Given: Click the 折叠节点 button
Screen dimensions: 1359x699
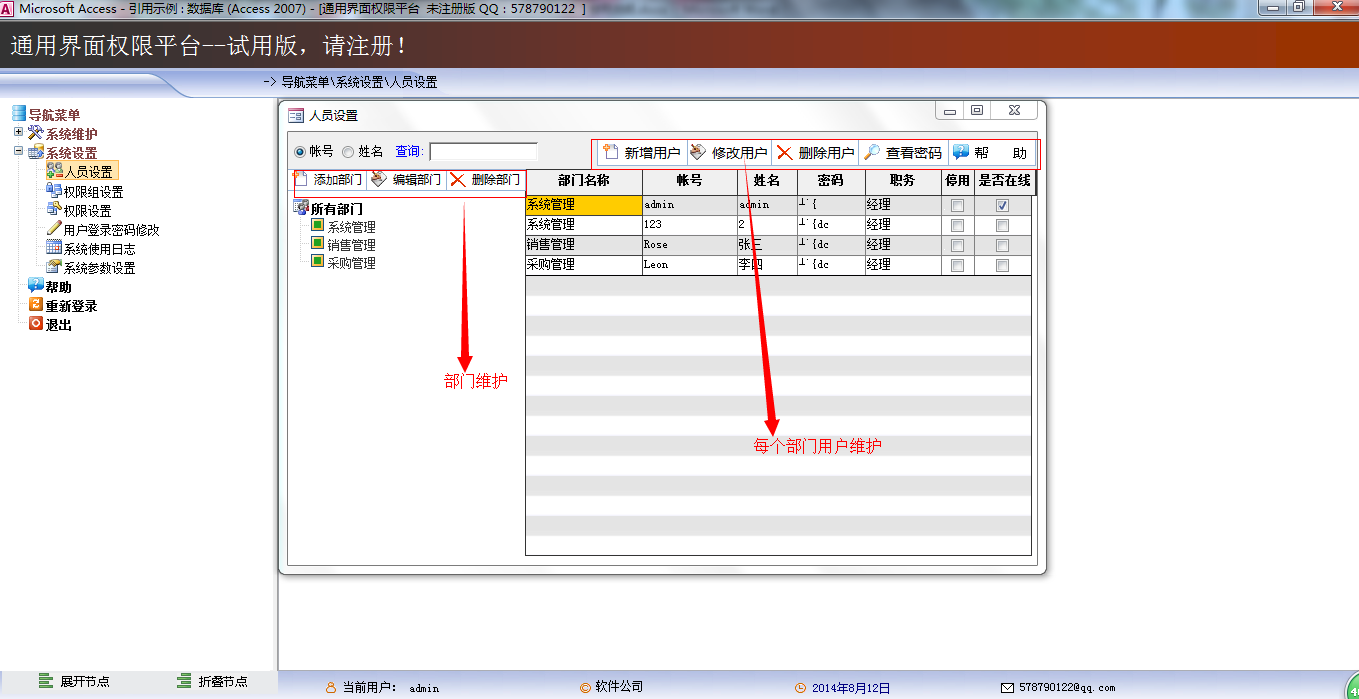Looking at the screenshot, I should [212, 682].
